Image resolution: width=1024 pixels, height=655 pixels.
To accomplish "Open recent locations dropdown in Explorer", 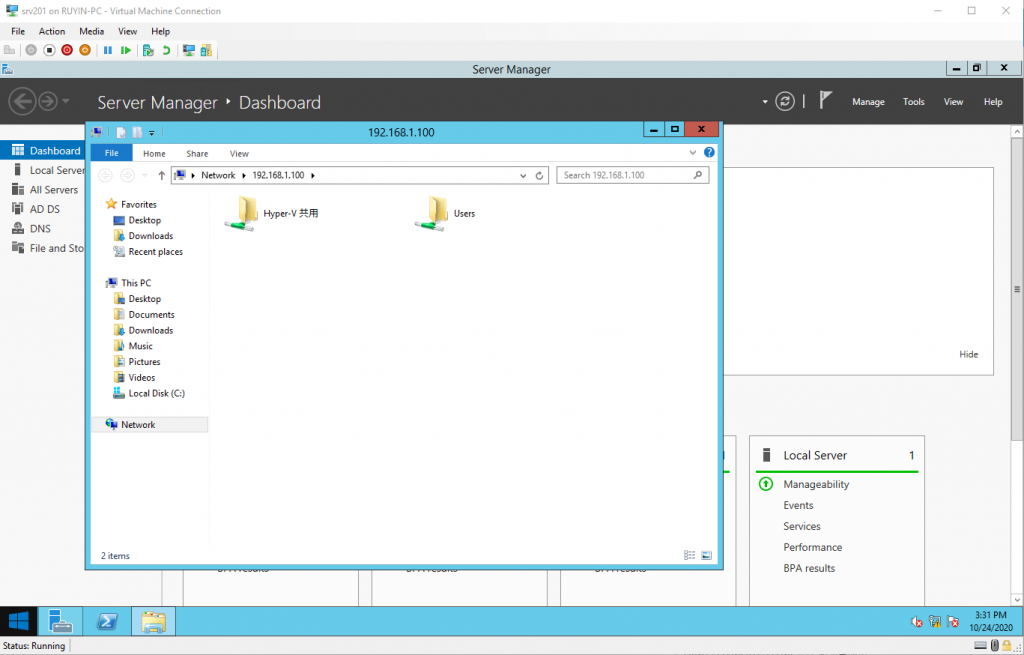I will pyautogui.click(x=145, y=175).
